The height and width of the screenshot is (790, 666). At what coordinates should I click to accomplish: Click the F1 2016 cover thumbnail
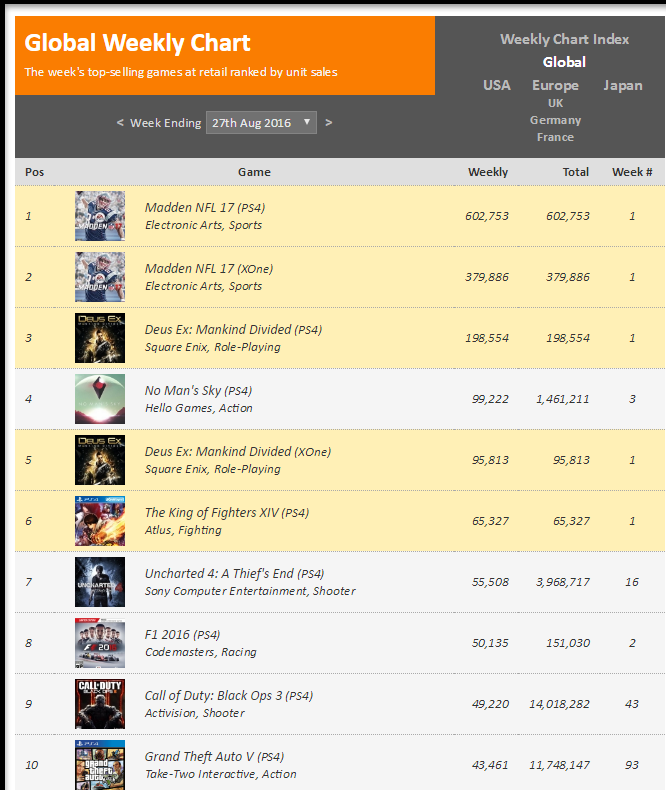pyautogui.click(x=100, y=642)
